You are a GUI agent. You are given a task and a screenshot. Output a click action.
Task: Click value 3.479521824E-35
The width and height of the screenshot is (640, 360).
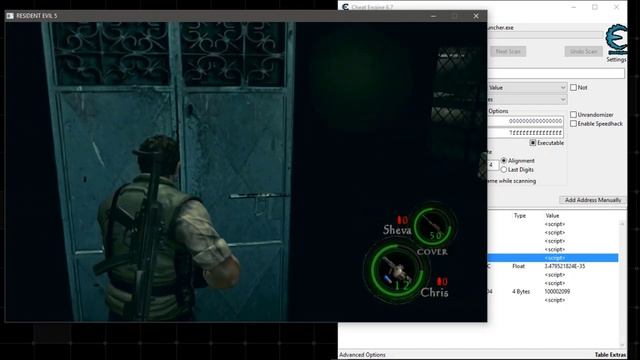coord(564,266)
